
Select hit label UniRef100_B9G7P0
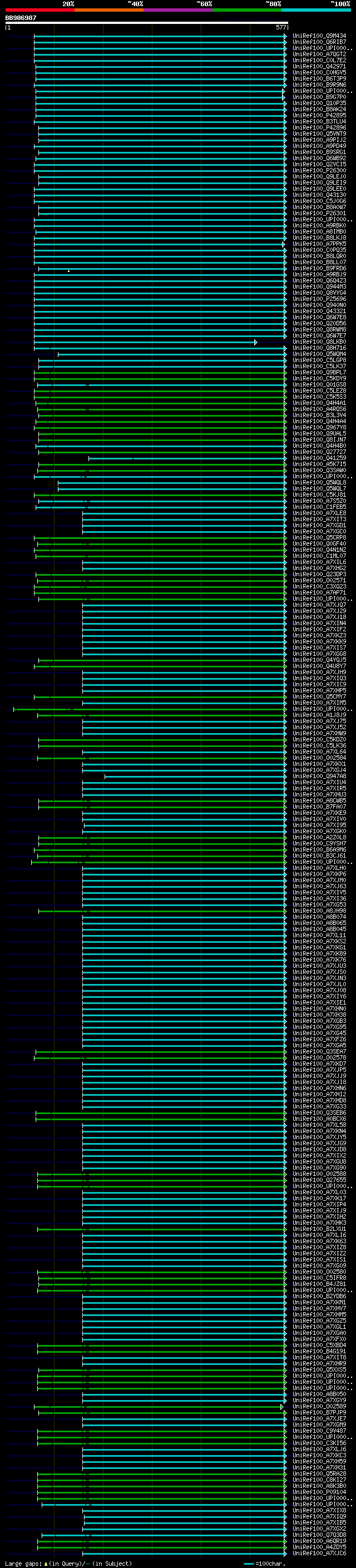point(319,97)
